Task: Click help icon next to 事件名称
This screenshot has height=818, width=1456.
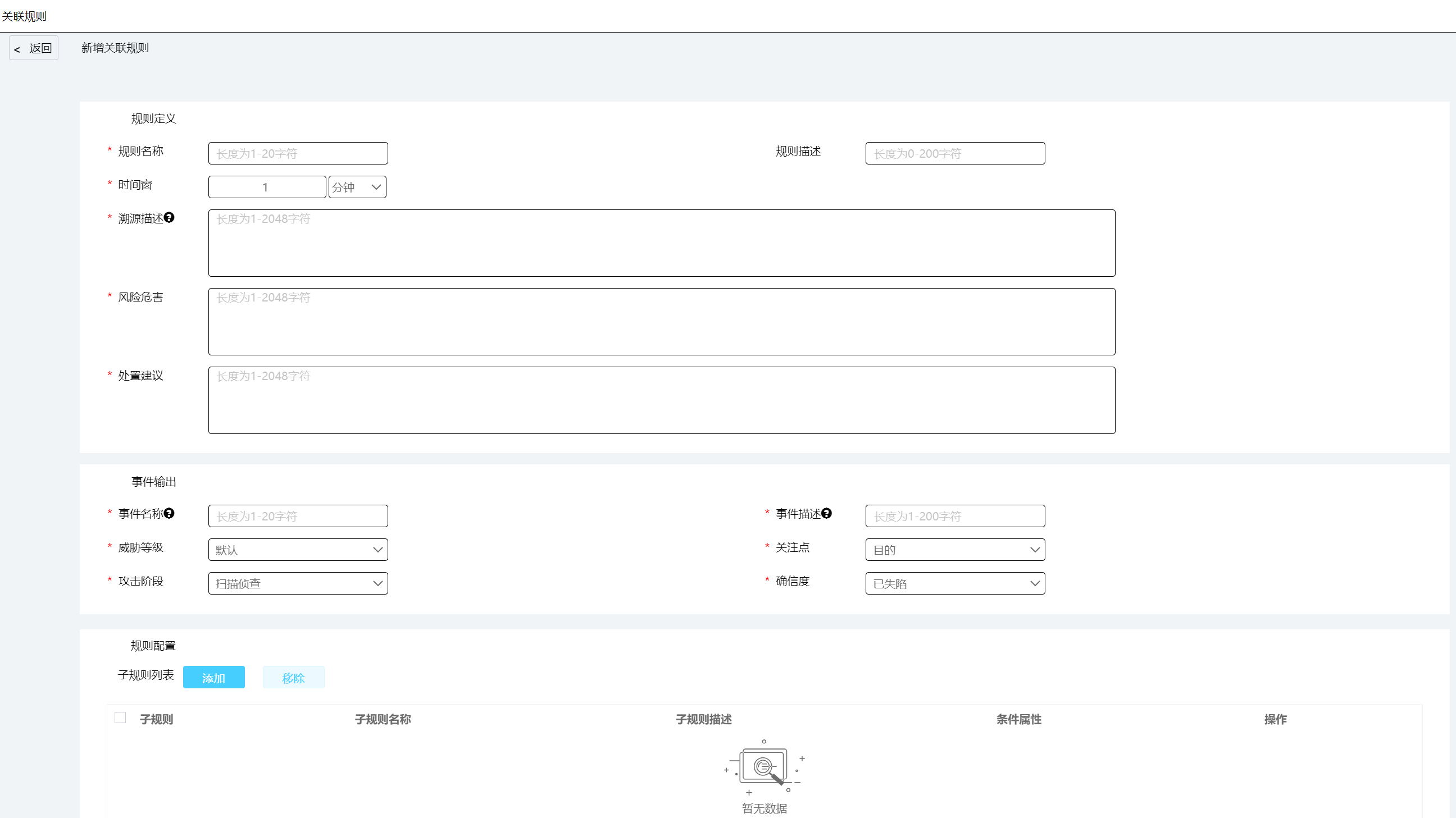Action: pyautogui.click(x=169, y=513)
